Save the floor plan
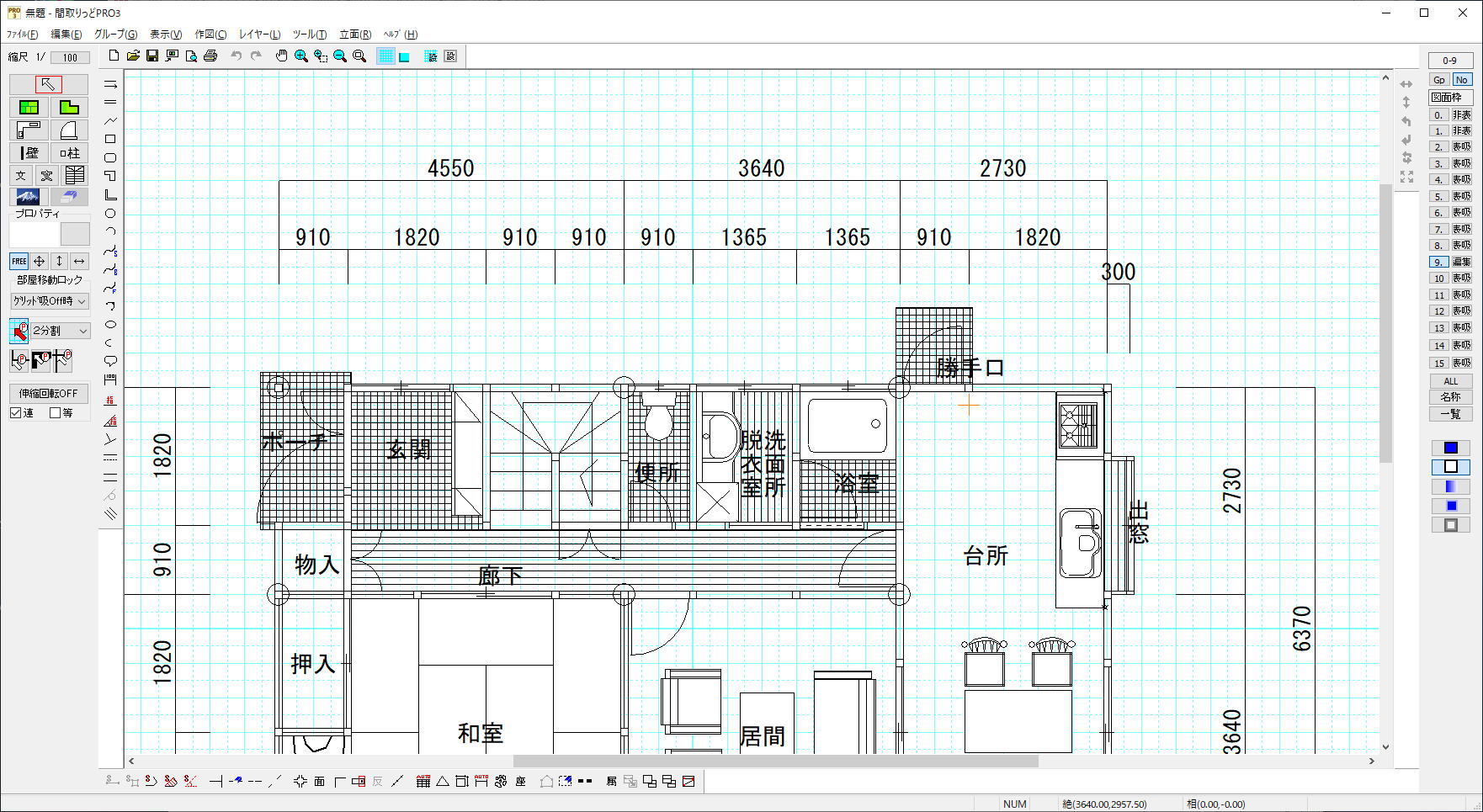Screen dimensions: 1483x812 click(152, 56)
